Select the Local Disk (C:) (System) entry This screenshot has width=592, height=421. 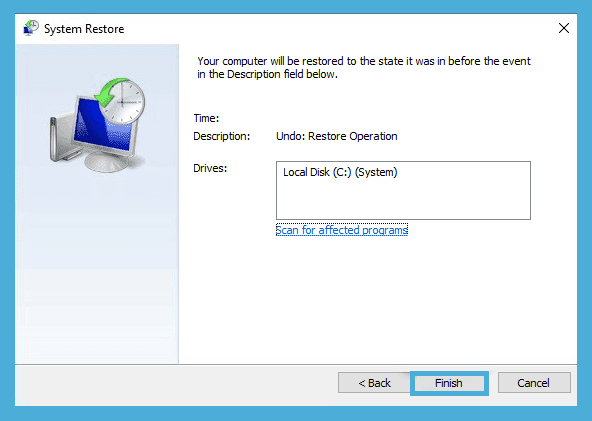(340, 172)
